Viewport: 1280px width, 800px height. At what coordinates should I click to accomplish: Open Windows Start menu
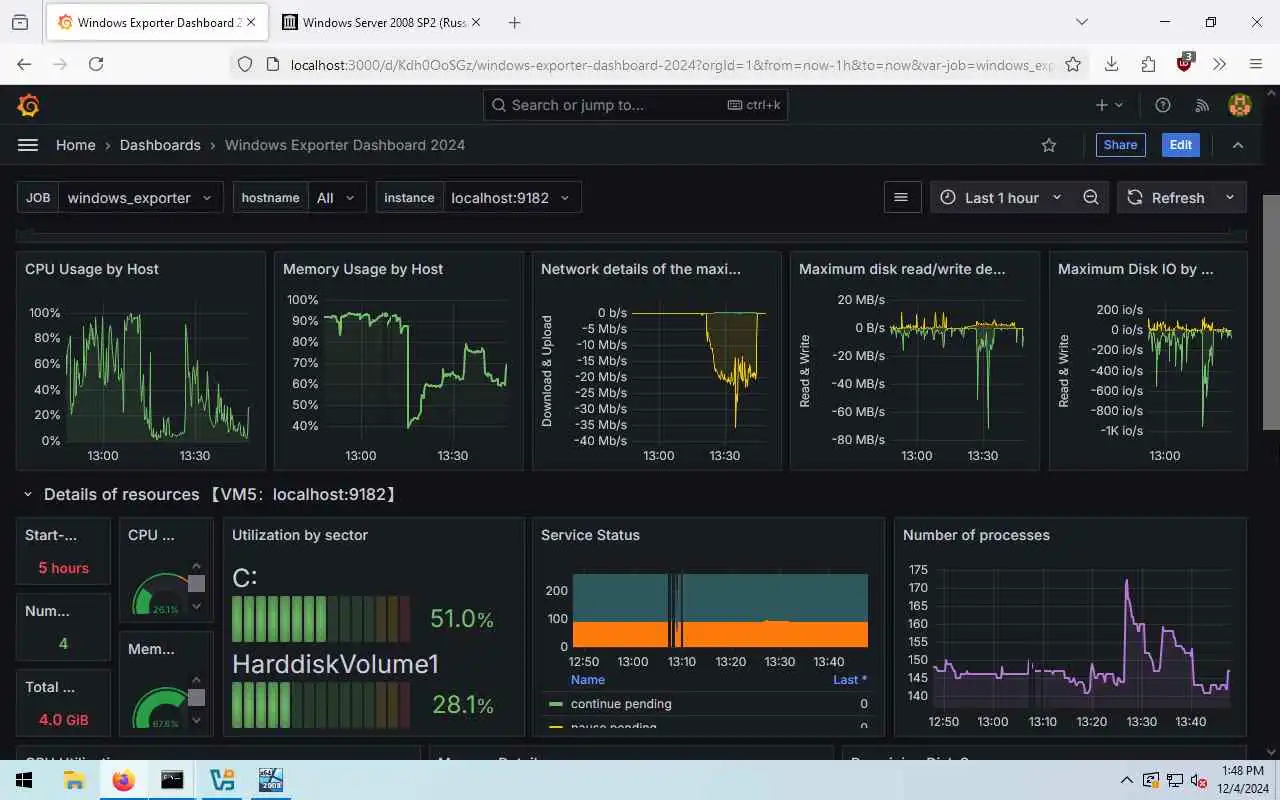pyautogui.click(x=24, y=780)
